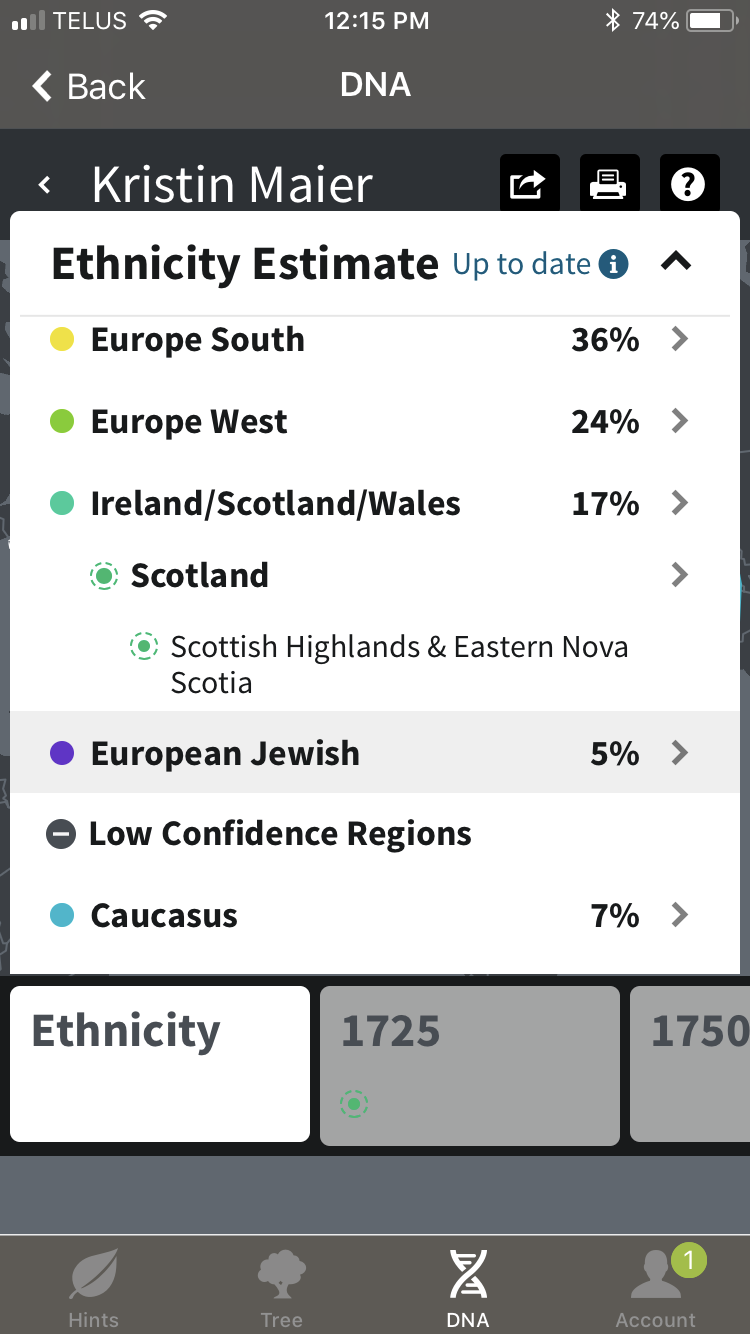Switch to the Tree tab
750x1334 pixels.
[281, 1288]
